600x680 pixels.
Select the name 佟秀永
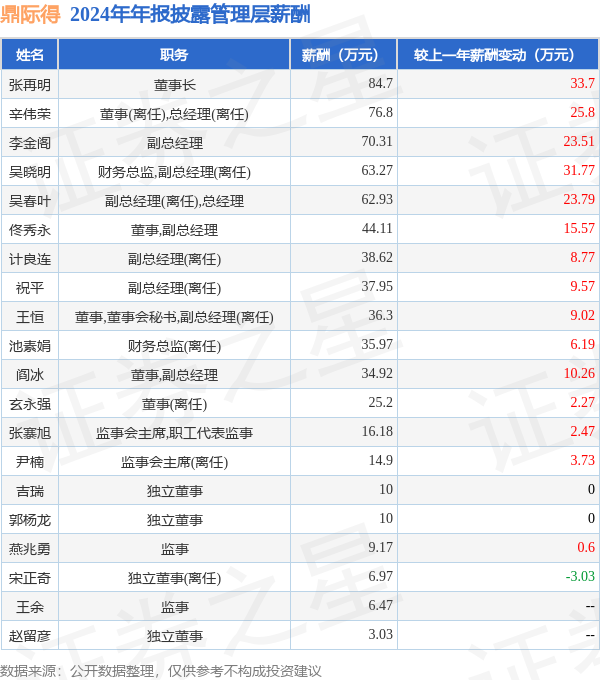pyautogui.click(x=30, y=230)
